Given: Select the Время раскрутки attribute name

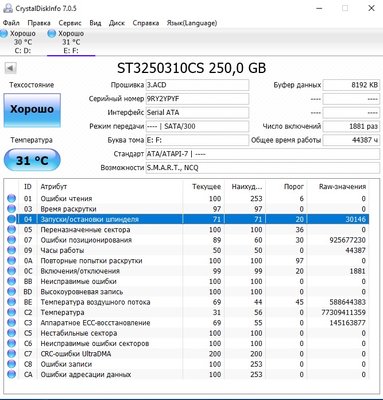Looking at the screenshot, I should [68, 209].
